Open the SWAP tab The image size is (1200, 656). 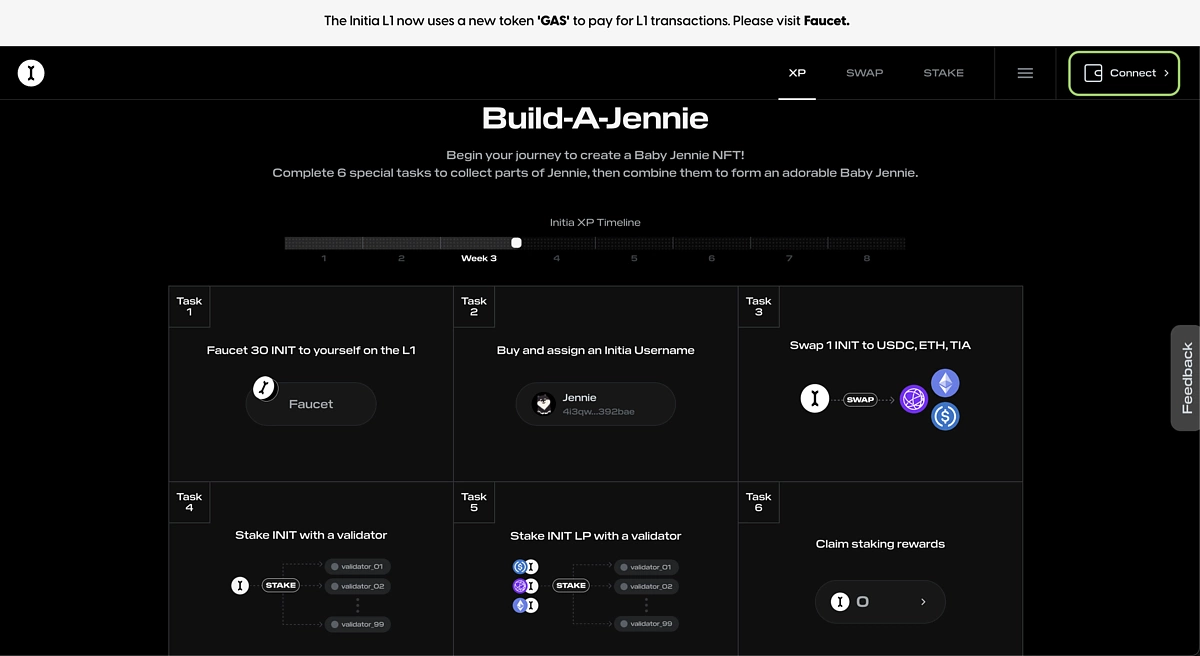[x=864, y=73]
